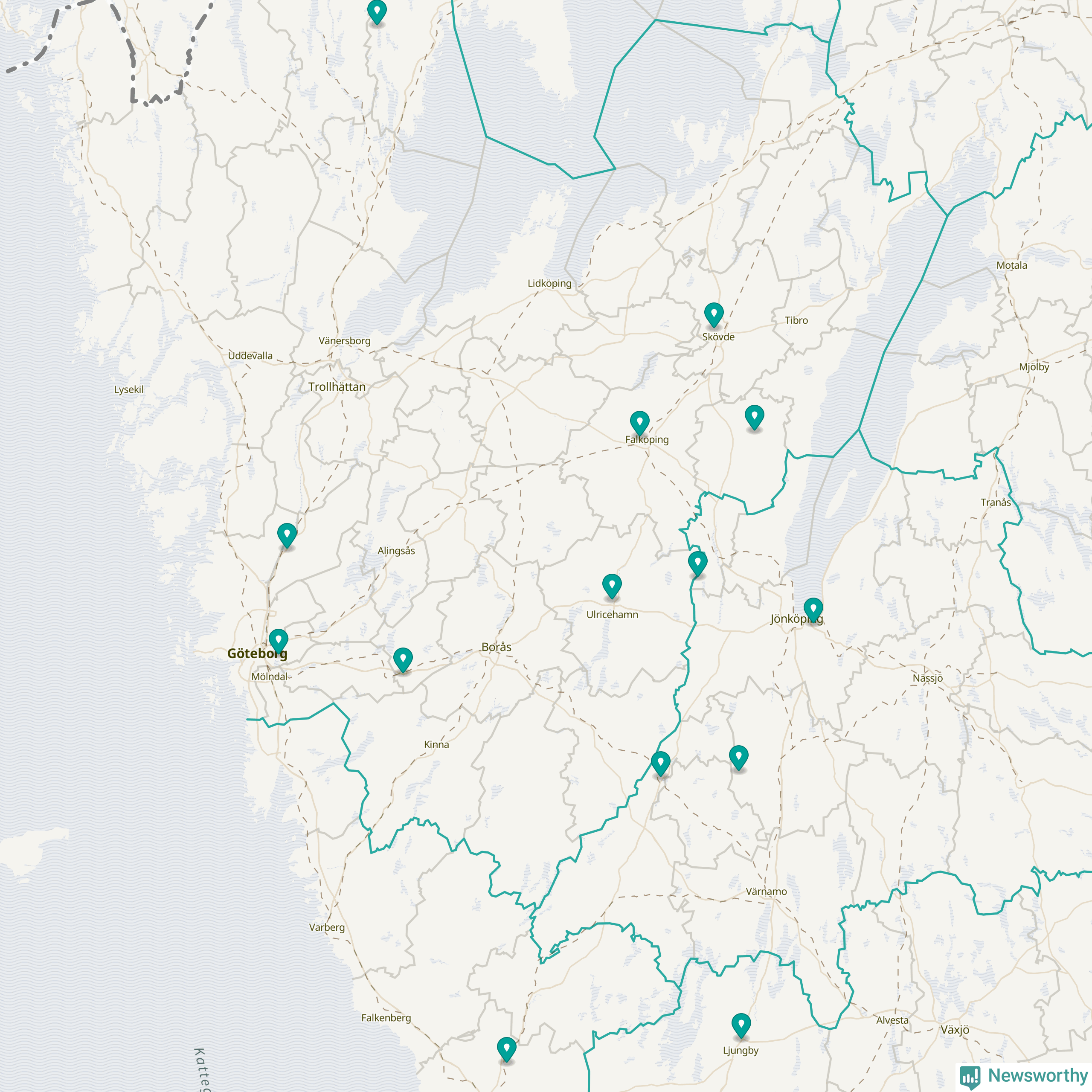Select the marker between Göteborg and Borås
This screenshot has width=1092, height=1092.
(402, 659)
